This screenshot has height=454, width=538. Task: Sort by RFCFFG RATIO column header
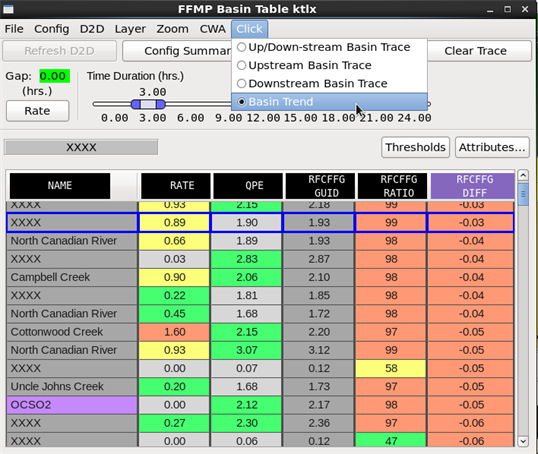click(x=392, y=186)
